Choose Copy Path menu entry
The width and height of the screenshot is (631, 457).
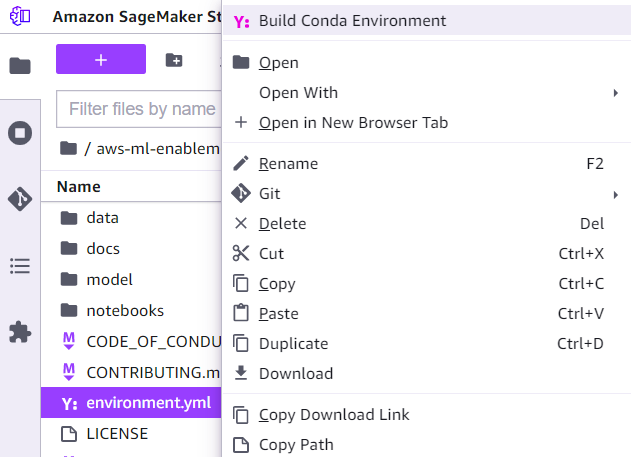click(427, 445)
